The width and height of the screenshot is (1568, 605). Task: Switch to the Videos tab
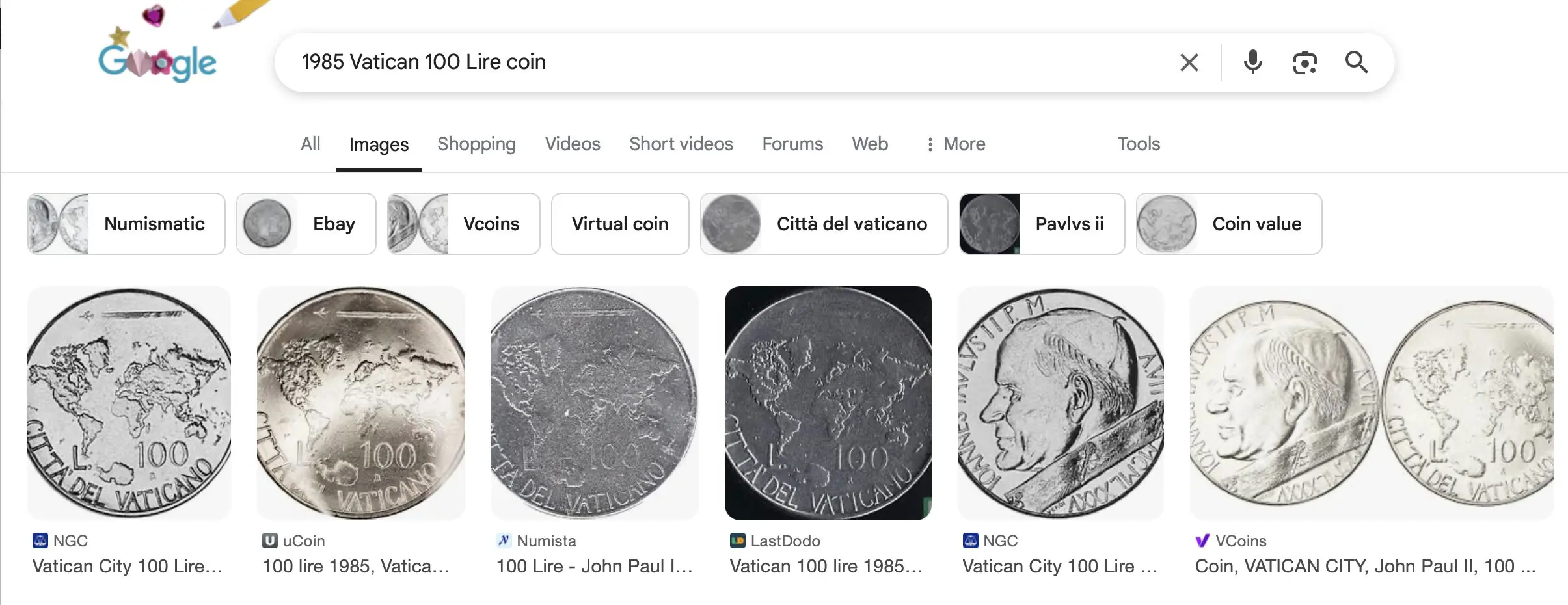point(573,144)
